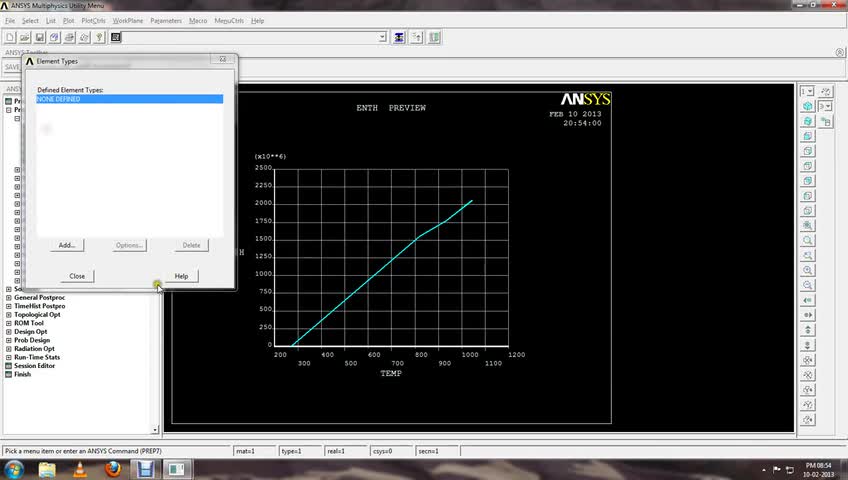Pan the model down with arrow icon
The width and height of the screenshot is (848, 480).
click(x=807, y=345)
